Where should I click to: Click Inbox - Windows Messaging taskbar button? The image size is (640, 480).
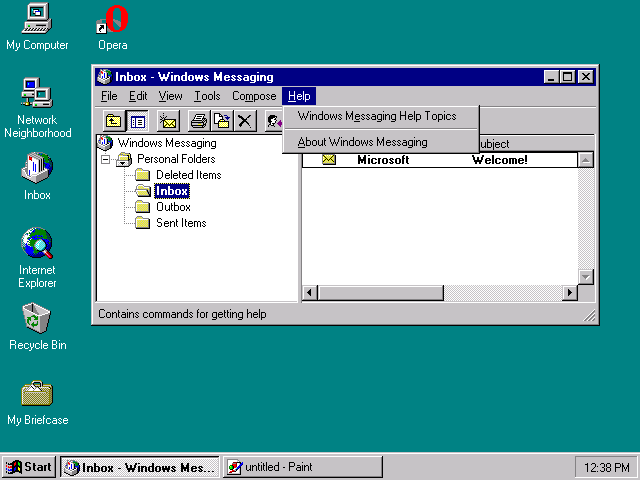[x=140, y=467]
